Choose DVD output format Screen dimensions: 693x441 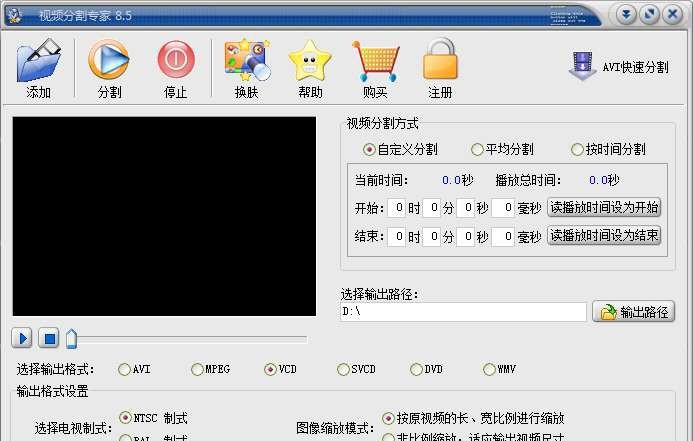426,369
